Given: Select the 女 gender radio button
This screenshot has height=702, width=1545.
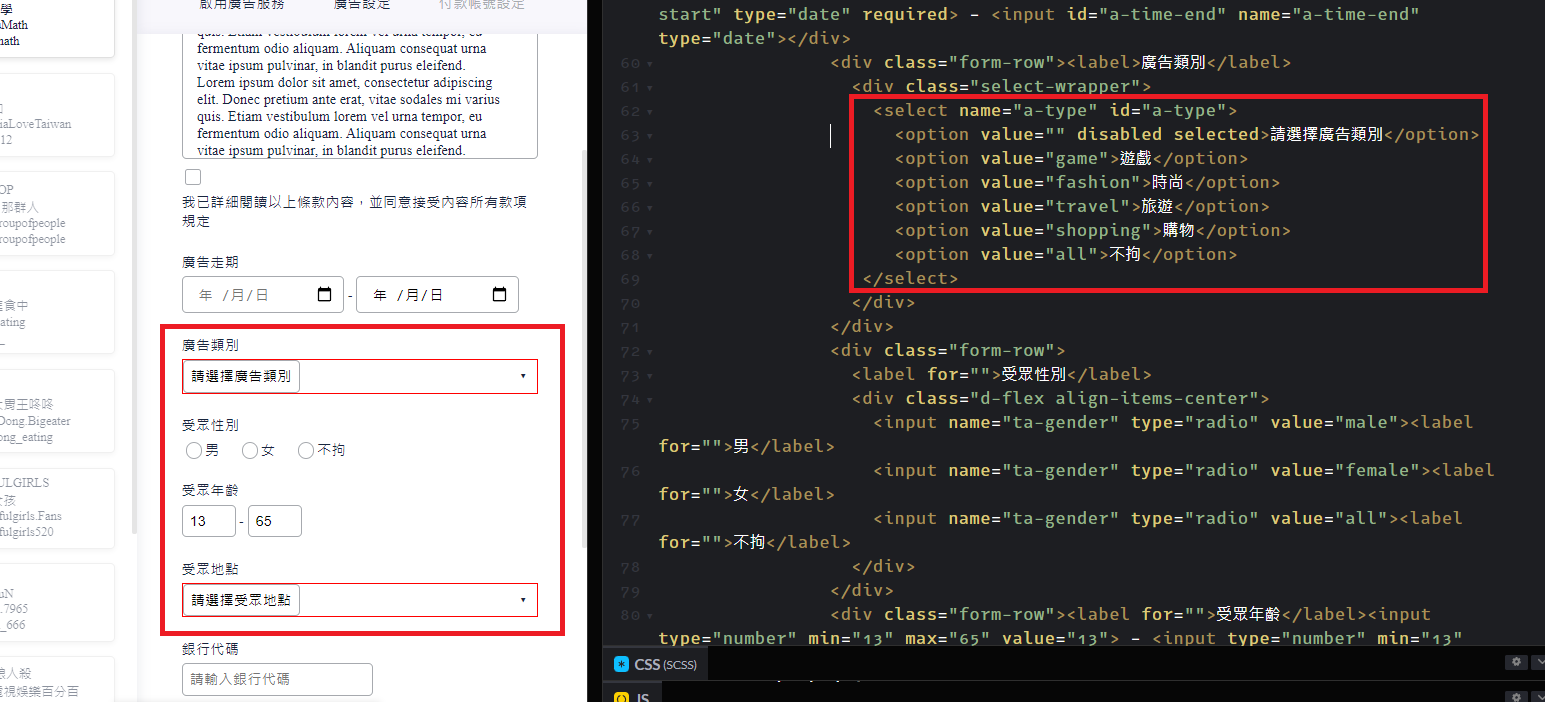Looking at the screenshot, I should 250,451.
